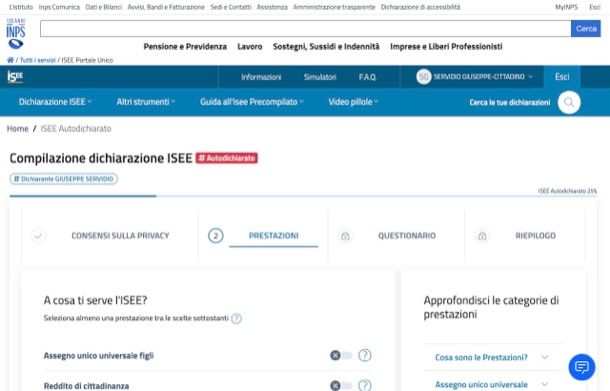Expand Cosa sono le Prestazioni? section
Viewport: 610px width, 391px height.
pos(492,357)
